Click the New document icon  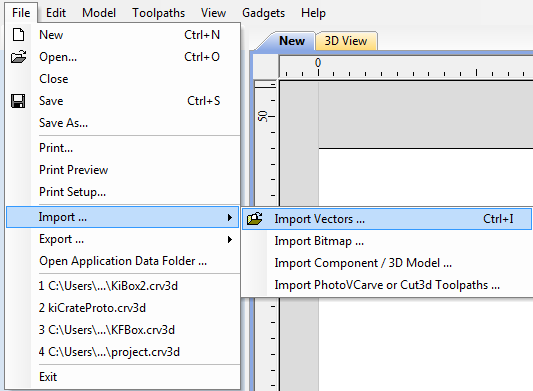18,35
